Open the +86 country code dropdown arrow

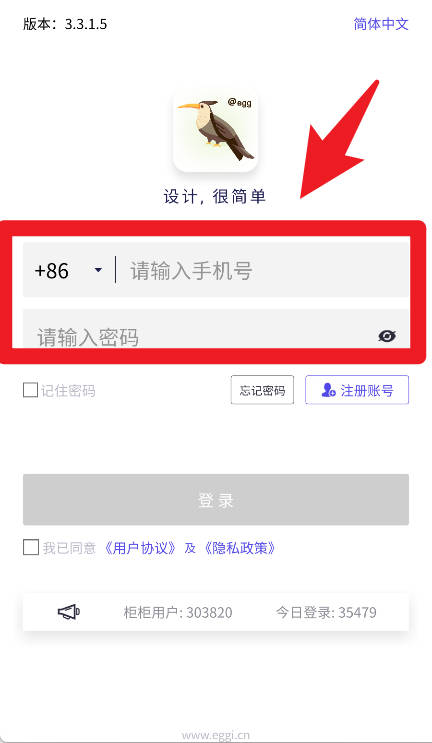click(98, 270)
